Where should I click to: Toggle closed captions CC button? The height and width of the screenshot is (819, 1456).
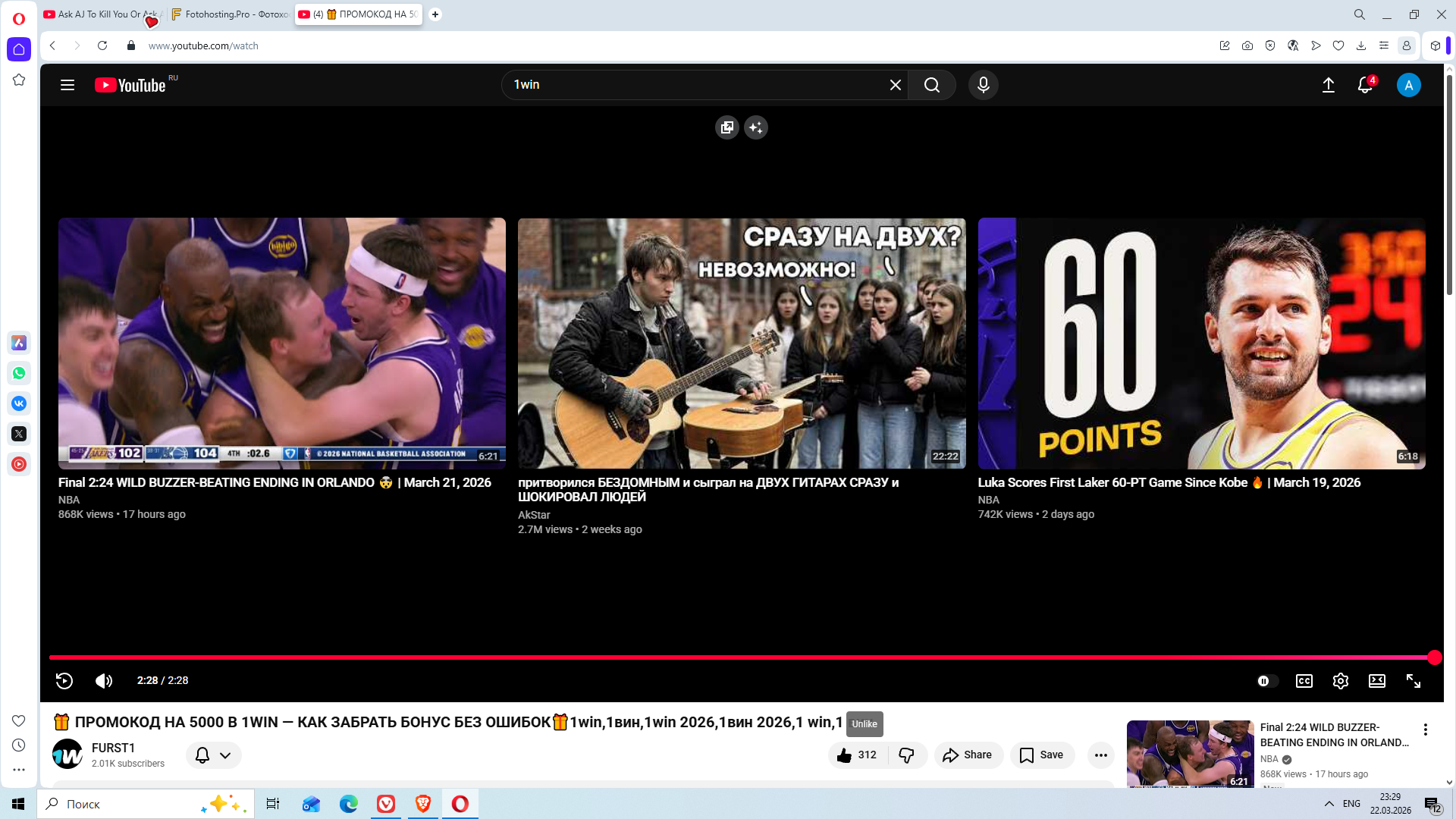pos(1304,681)
